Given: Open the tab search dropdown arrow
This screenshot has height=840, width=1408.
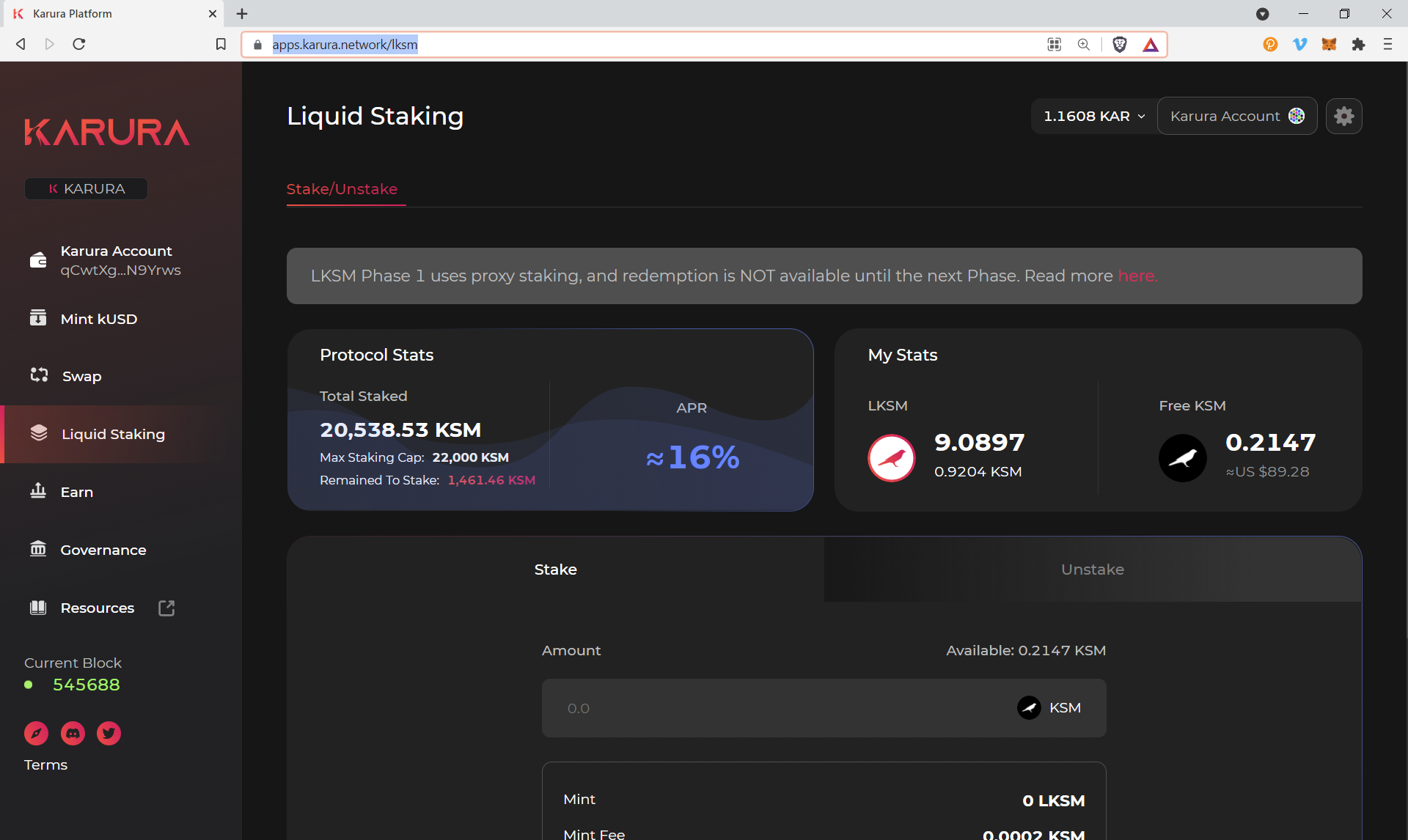Looking at the screenshot, I should click(1262, 14).
